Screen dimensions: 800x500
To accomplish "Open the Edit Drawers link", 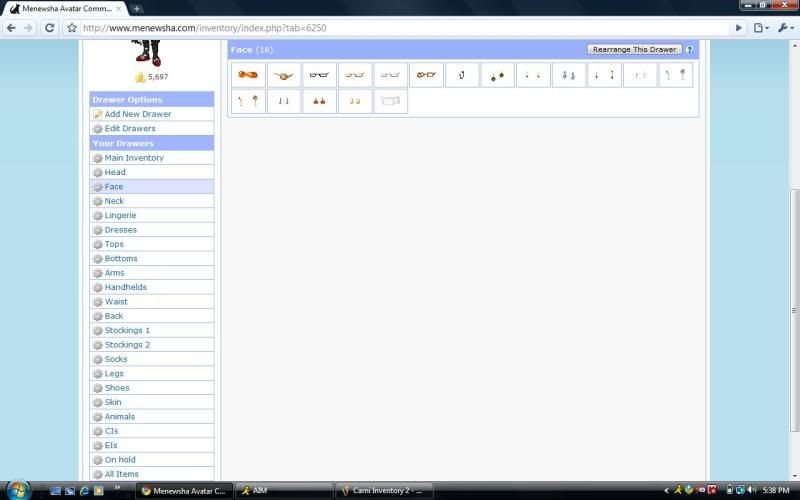I will tap(130, 129).
